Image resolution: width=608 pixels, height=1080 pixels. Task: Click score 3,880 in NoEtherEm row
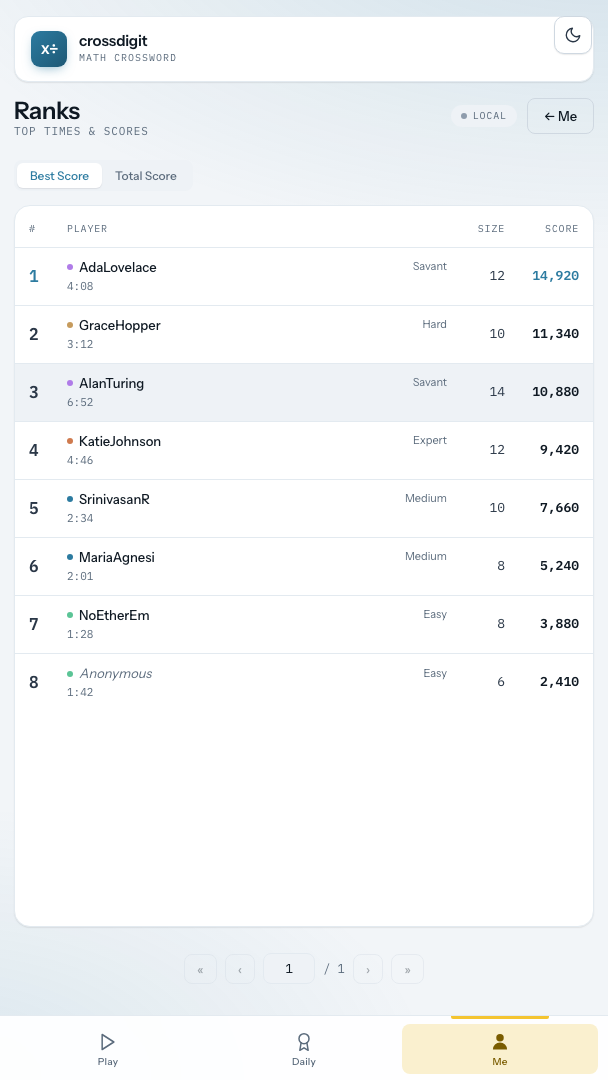(559, 623)
